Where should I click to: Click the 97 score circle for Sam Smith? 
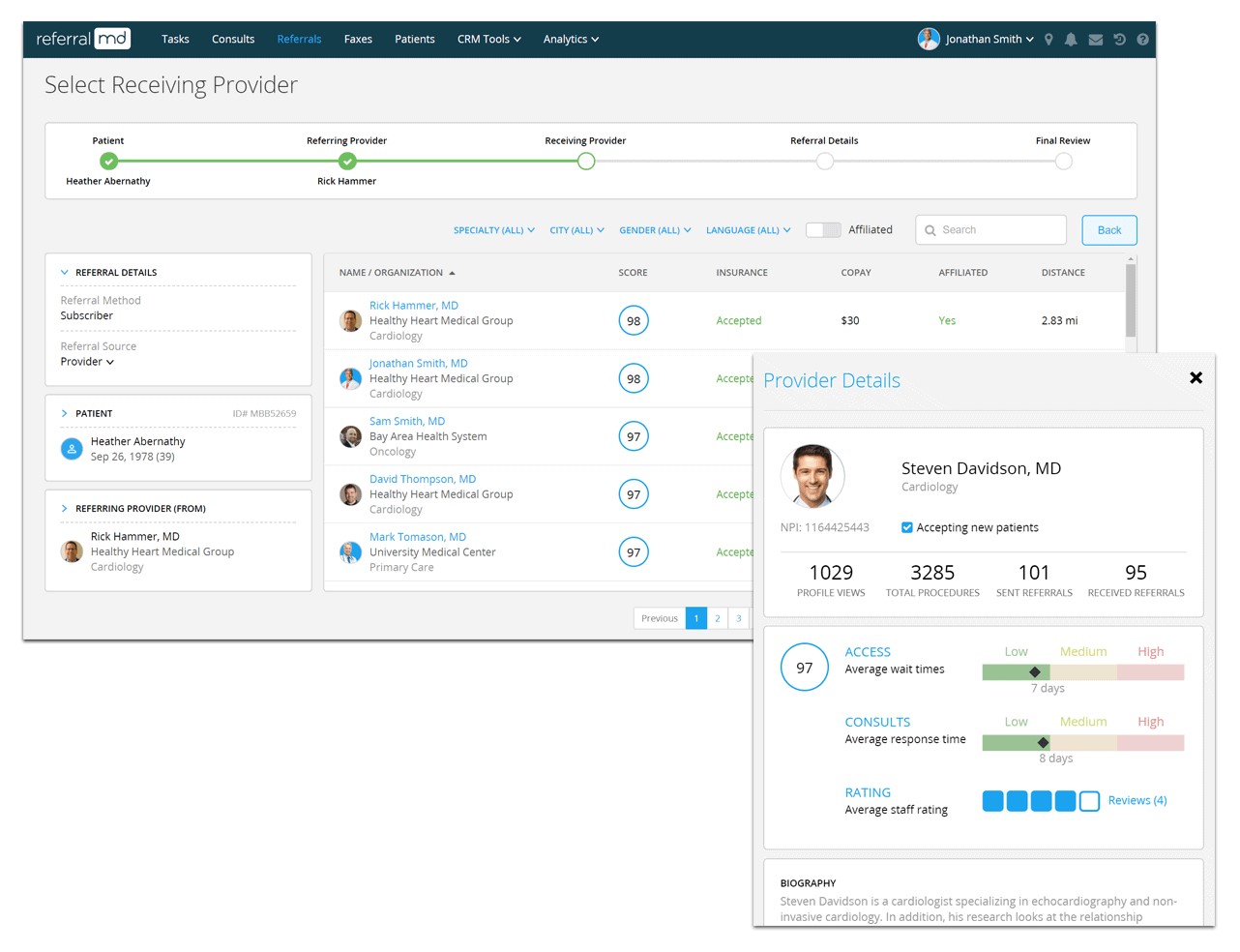pyautogui.click(x=634, y=436)
